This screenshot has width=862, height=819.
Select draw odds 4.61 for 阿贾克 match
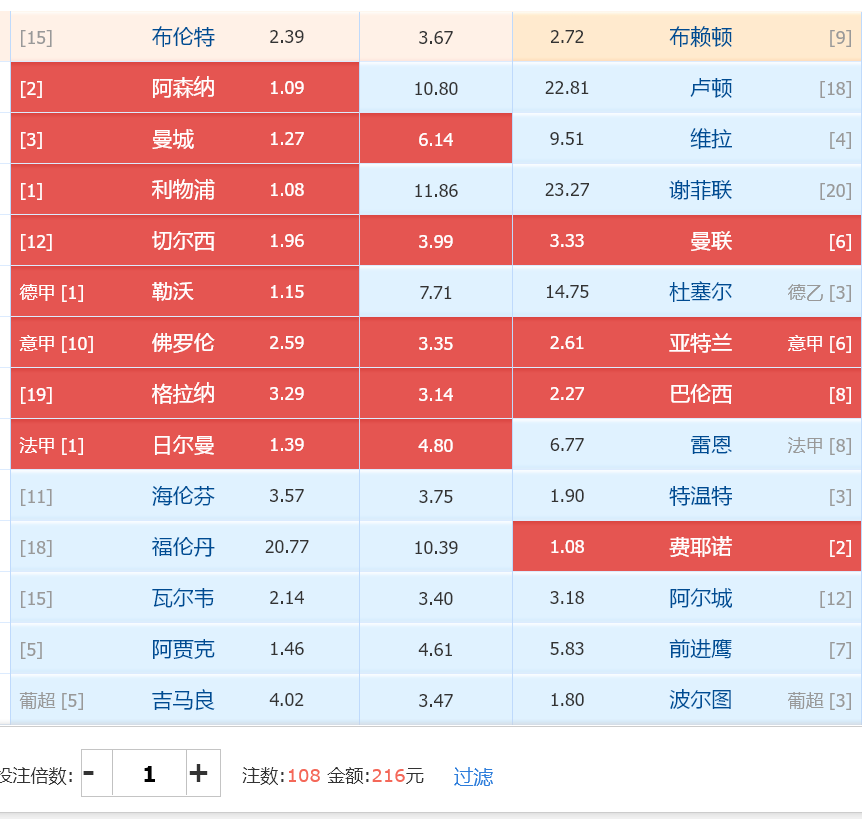click(x=436, y=649)
